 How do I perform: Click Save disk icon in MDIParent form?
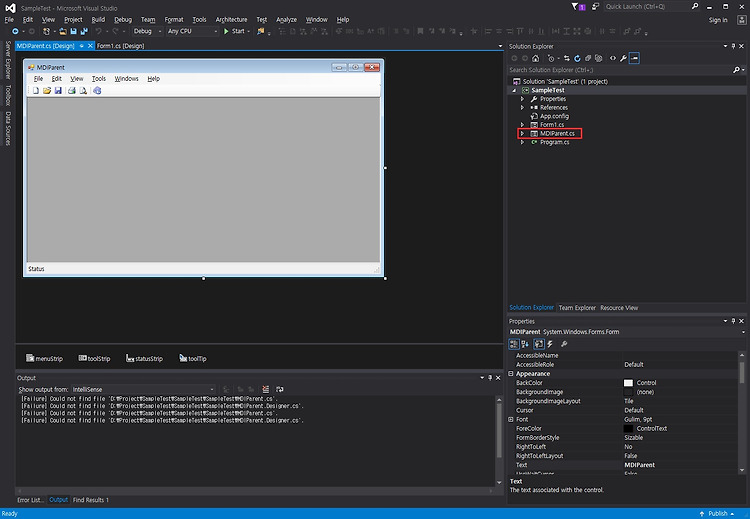point(58,90)
